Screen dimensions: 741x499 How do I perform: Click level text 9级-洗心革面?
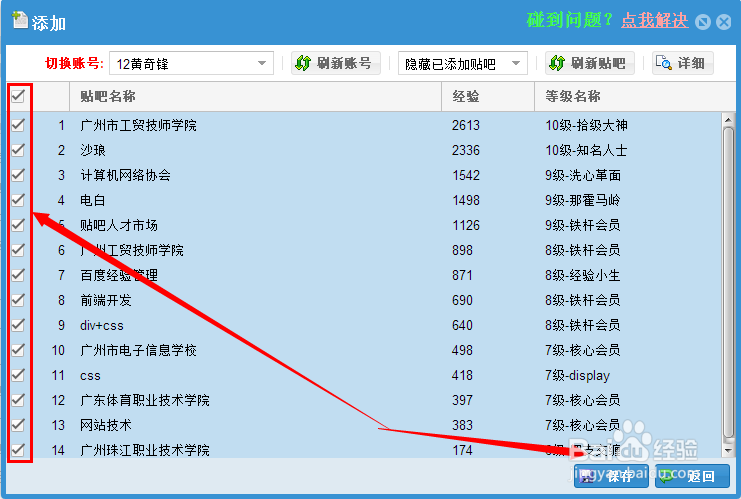point(583,175)
